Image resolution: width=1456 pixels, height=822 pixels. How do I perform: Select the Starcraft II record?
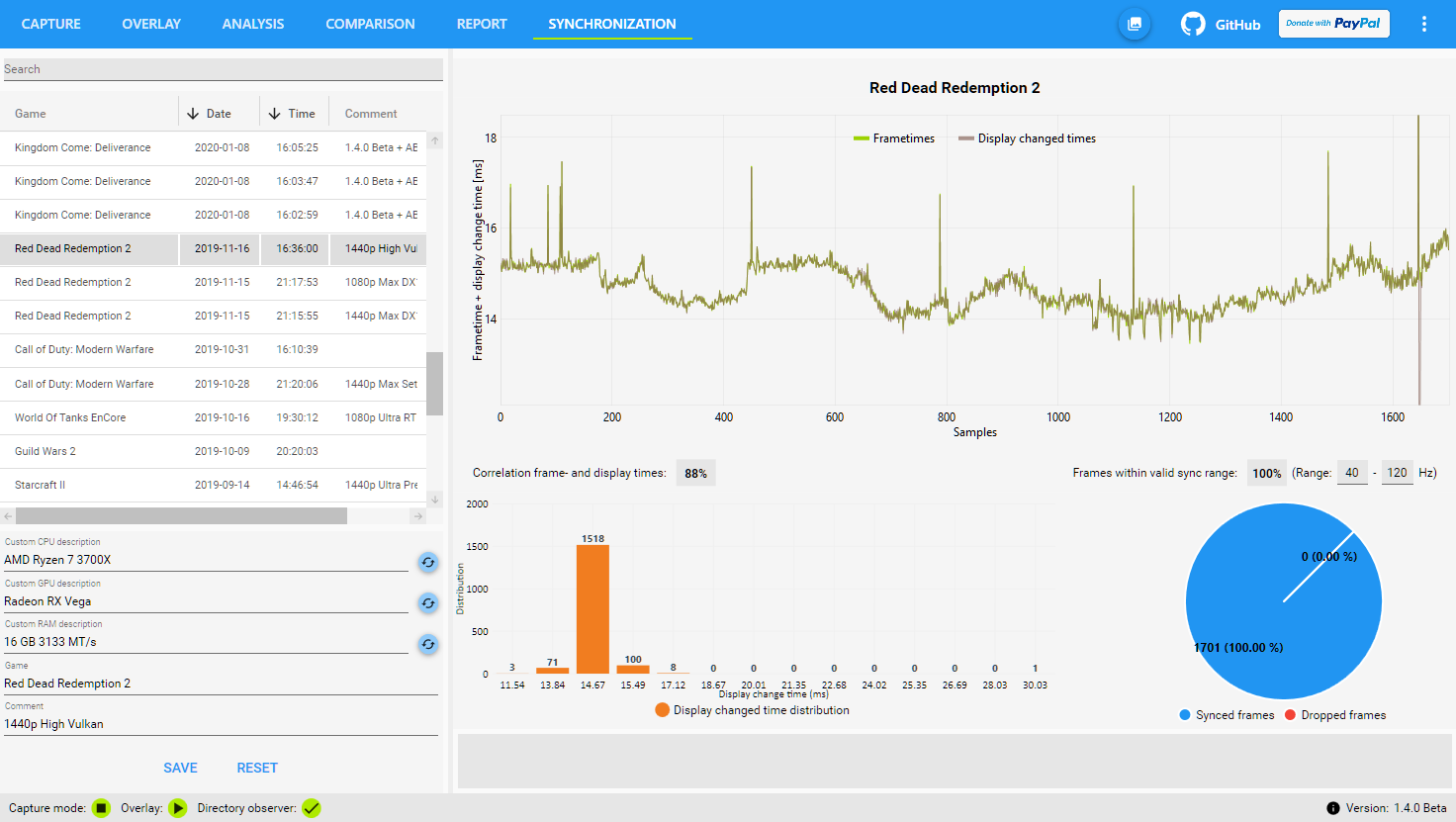(x=214, y=485)
